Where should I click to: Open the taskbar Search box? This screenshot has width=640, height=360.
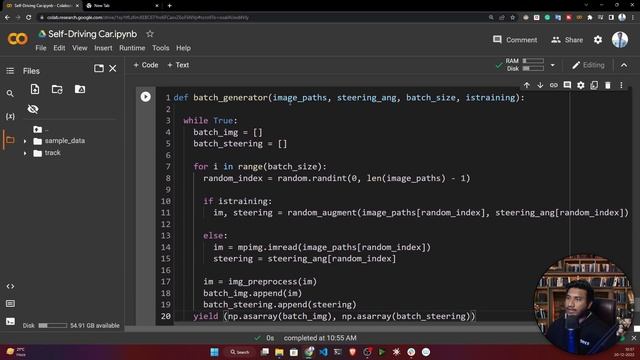click(240, 352)
